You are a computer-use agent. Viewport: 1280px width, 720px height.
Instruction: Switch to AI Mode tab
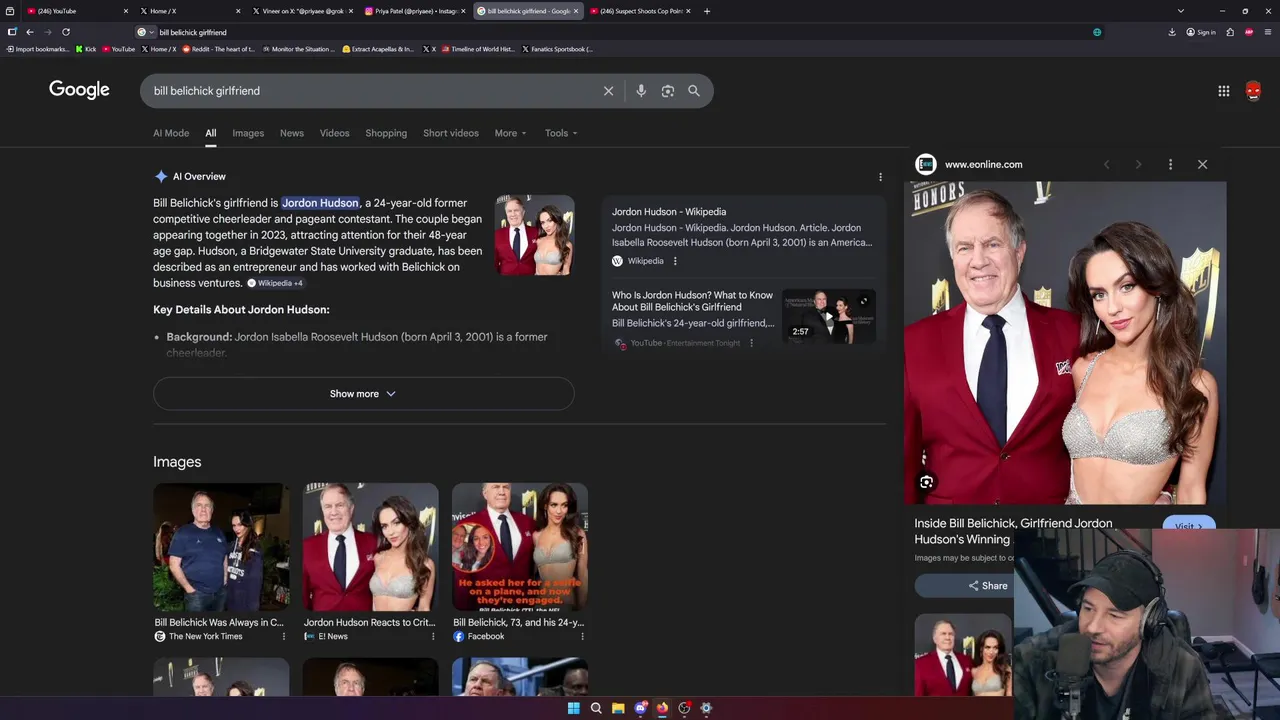click(x=171, y=133)
